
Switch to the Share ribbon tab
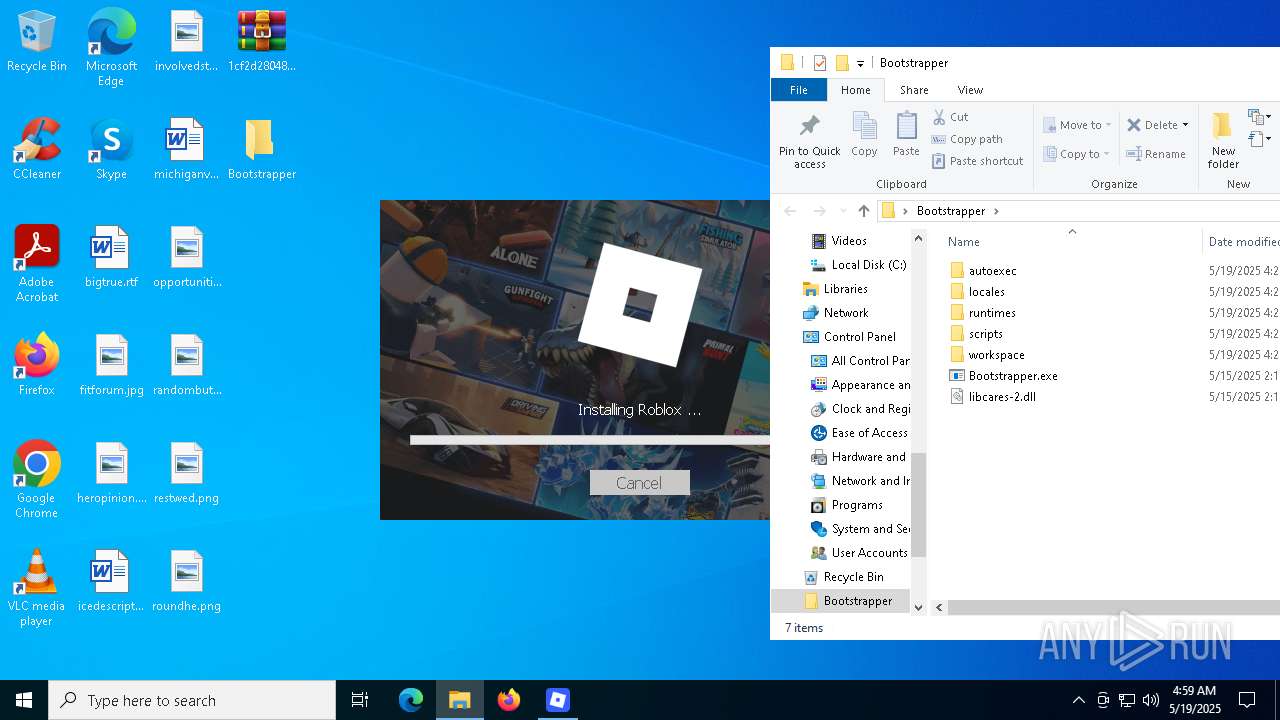[914, 90]
